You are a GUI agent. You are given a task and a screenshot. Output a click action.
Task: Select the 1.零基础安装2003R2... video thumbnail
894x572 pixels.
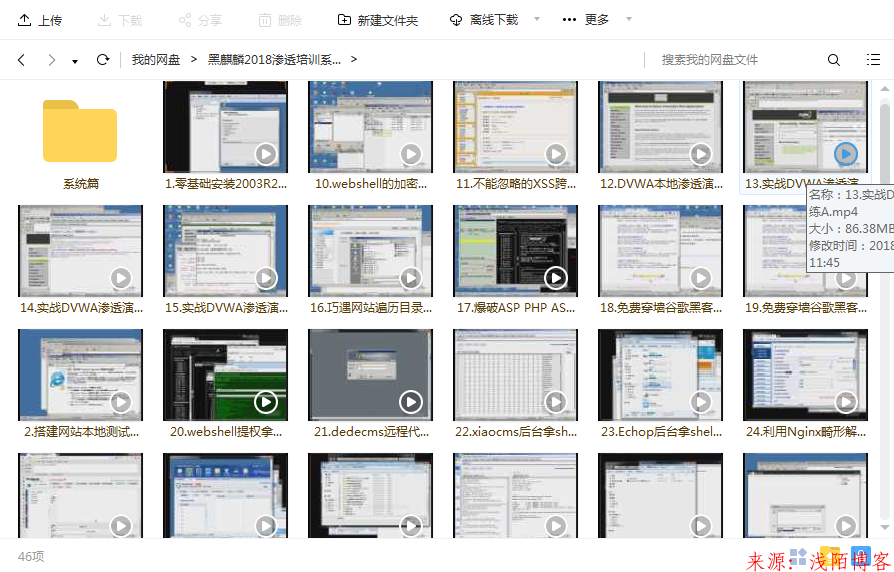[225, 127]
